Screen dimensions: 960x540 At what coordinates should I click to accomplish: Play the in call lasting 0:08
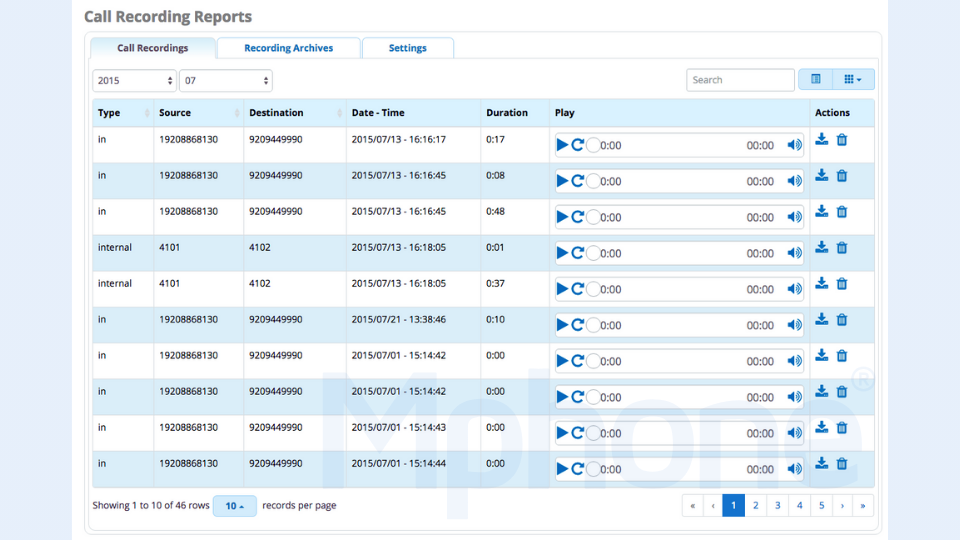coord(562,181)
